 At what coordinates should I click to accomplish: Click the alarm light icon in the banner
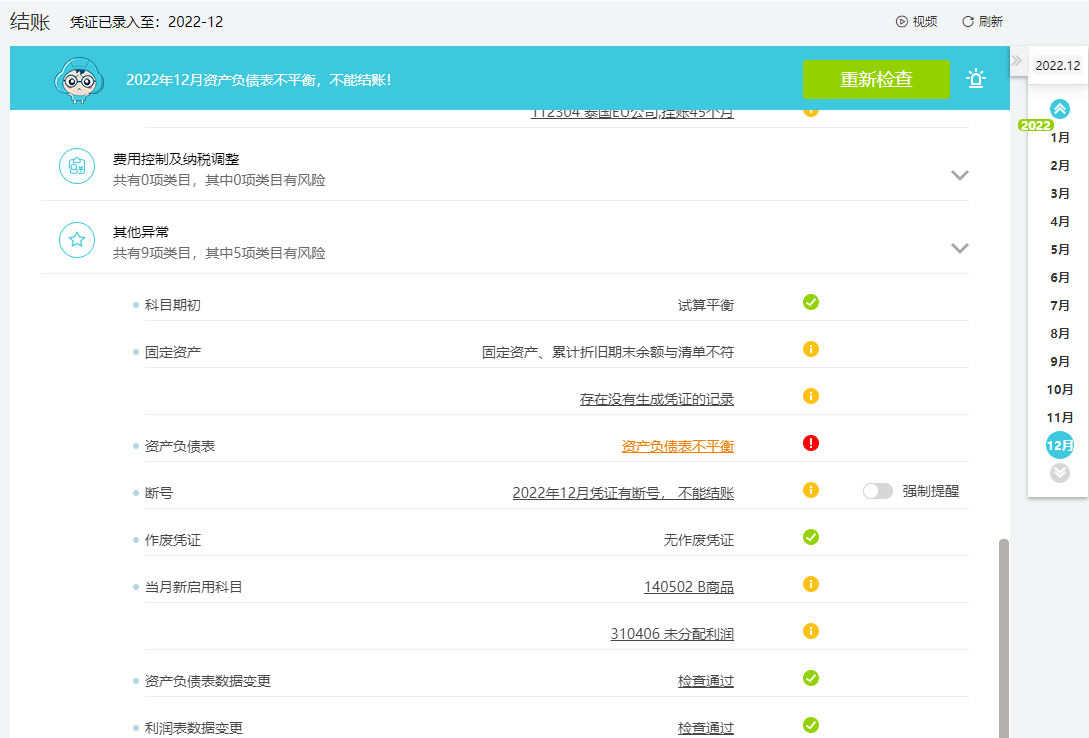[976, 78]
